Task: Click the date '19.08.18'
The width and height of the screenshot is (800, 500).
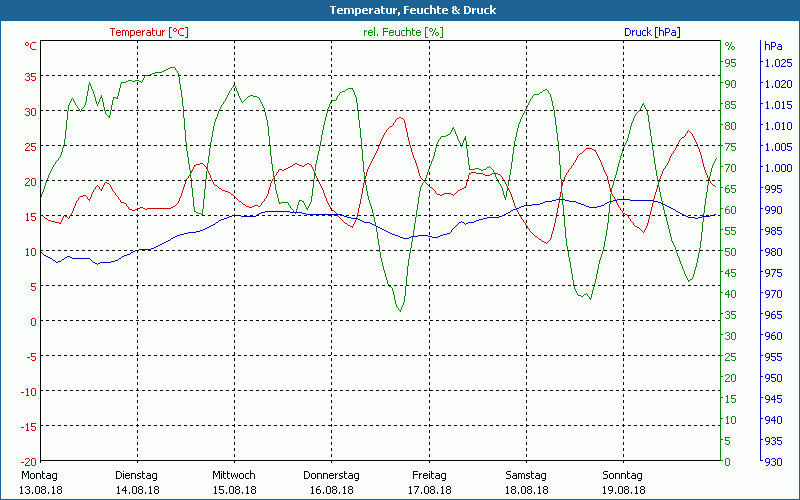Action: [x=623, y=490]
